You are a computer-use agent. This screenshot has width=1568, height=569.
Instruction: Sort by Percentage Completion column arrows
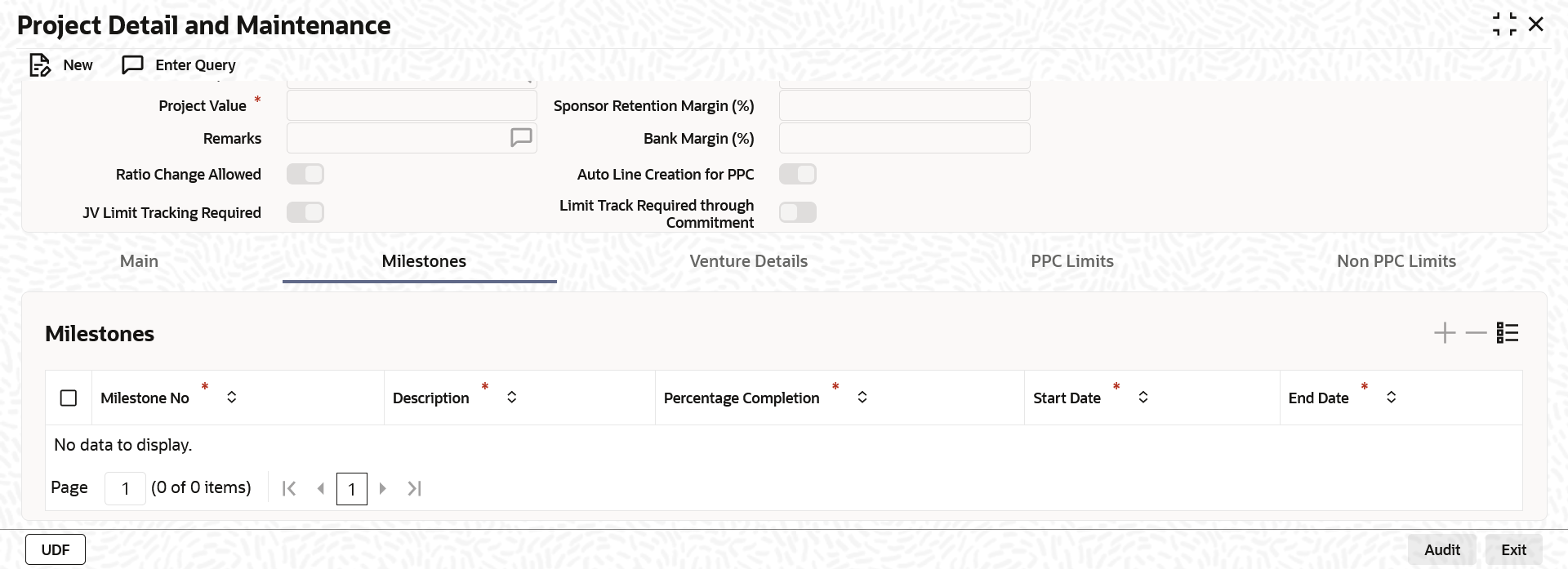click(x=862, y=397)
